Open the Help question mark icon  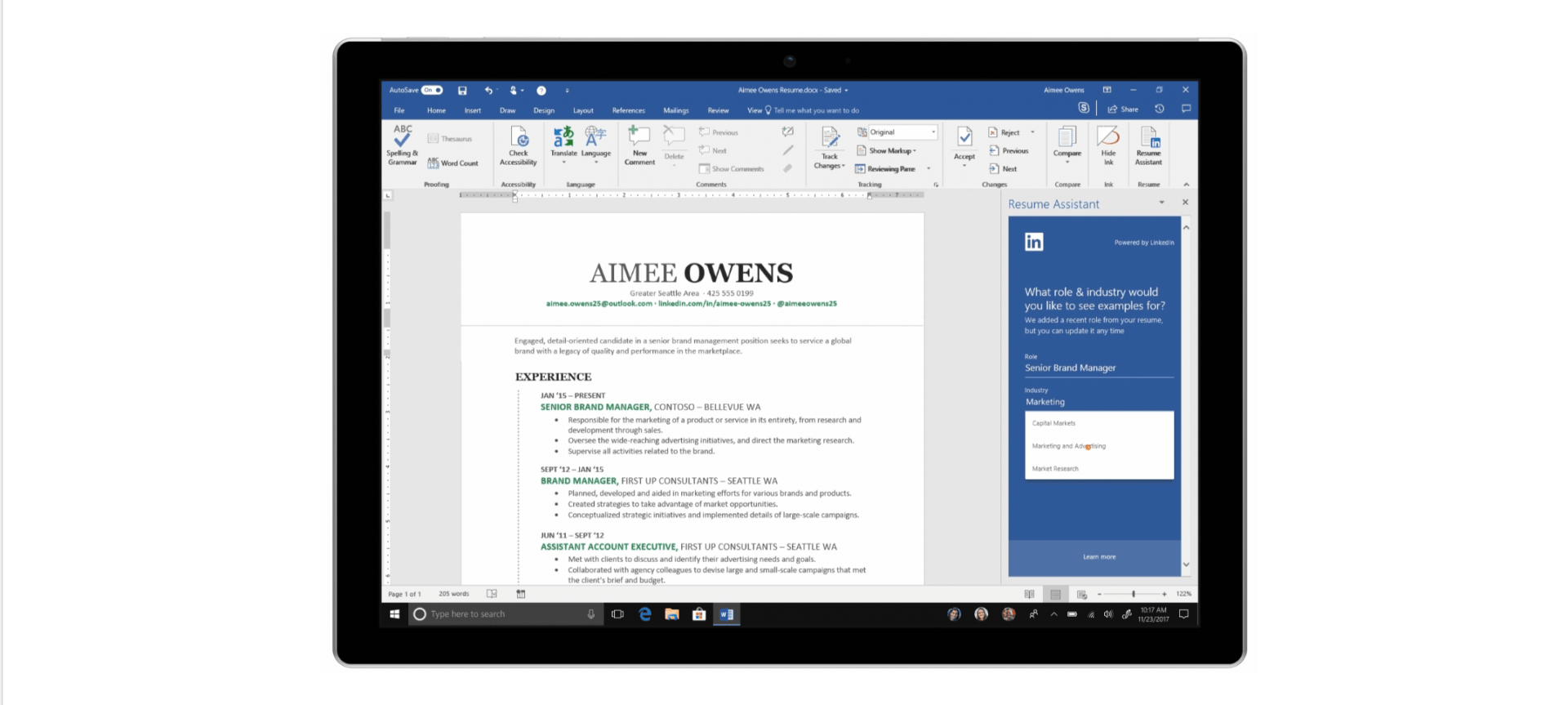[x=541, y=91]
